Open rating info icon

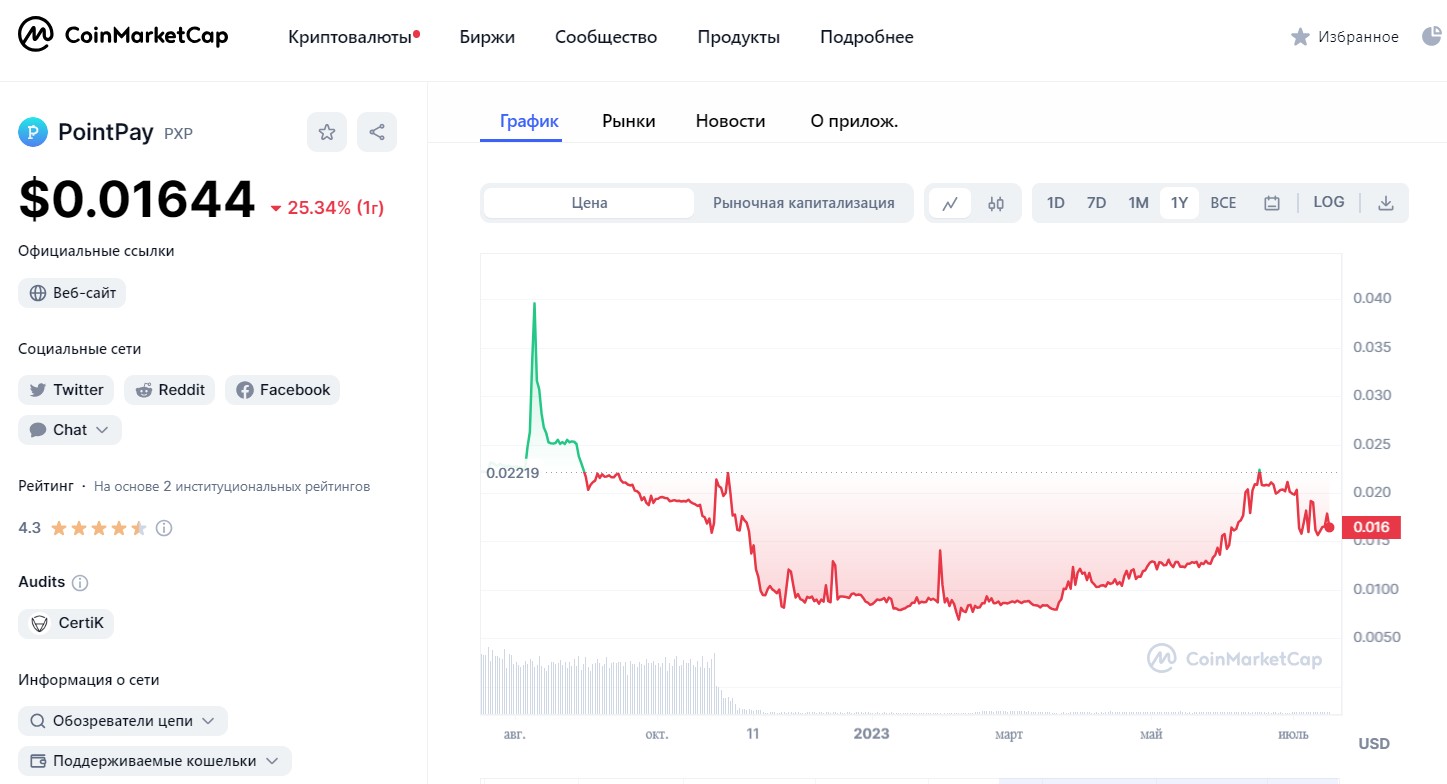(x=164, y=528)
